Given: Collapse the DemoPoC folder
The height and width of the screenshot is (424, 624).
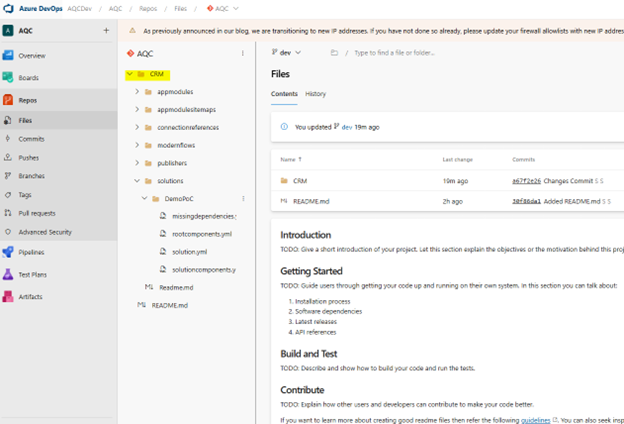Looking at the screenshot, I should click(x=144, y=198).
